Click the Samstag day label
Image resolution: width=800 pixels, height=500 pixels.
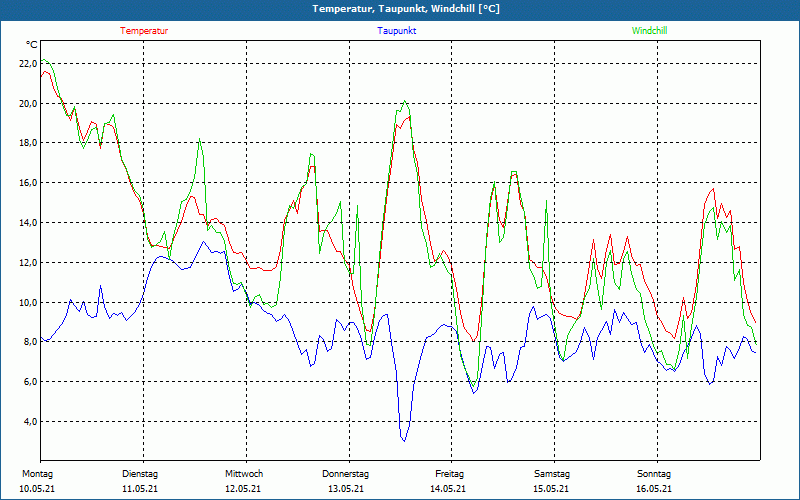tap(552, 474)
